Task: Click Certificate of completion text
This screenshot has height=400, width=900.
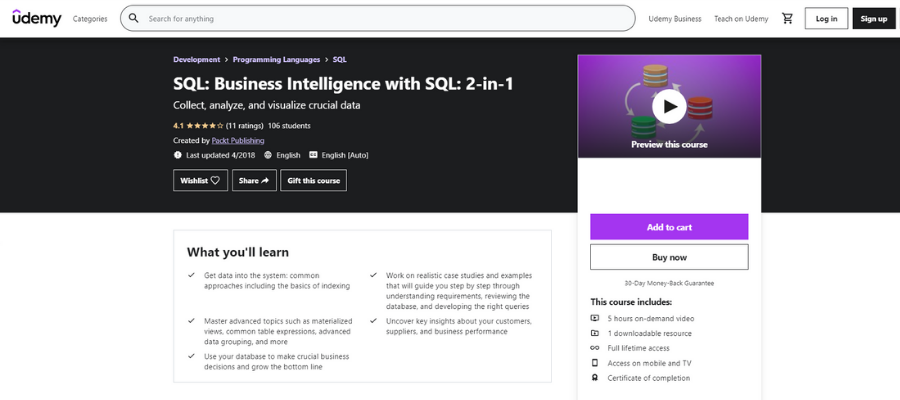Action: pos(649,378)
